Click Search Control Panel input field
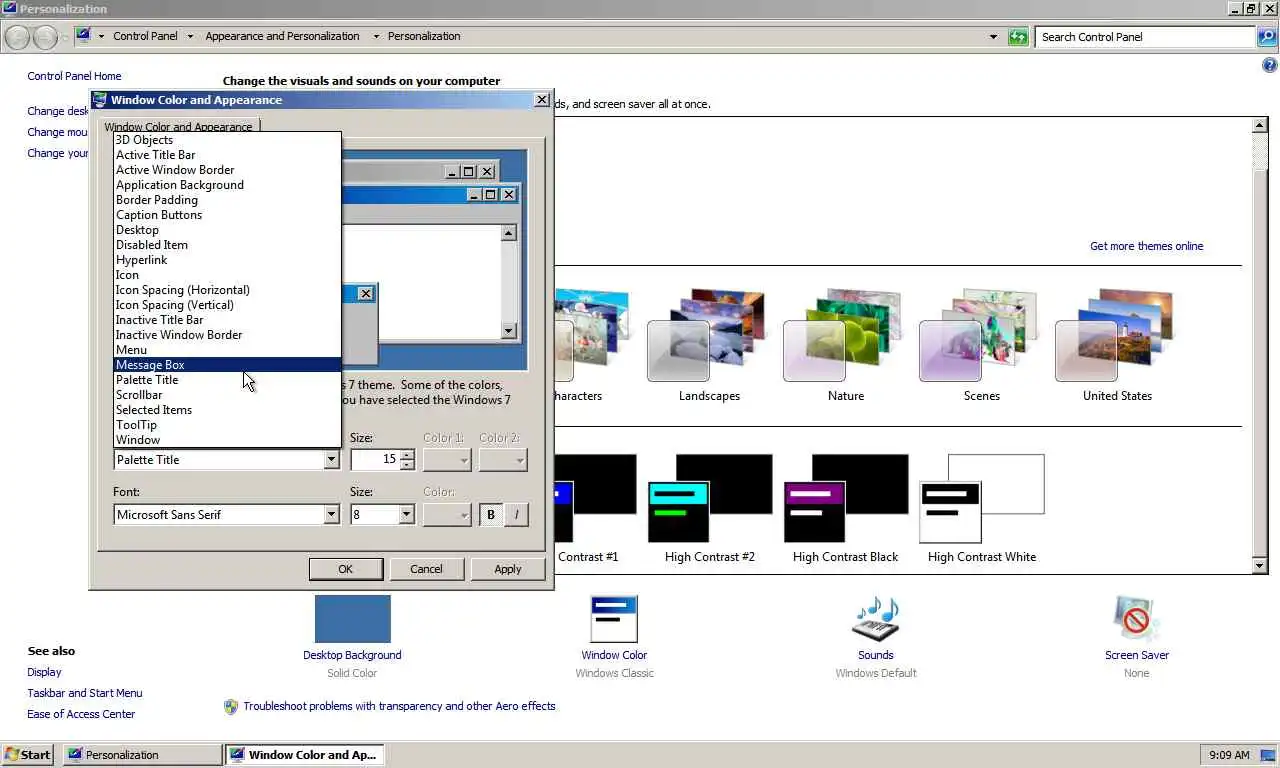Image resolution: width=1280 pixels, height=768 pixels. tap(1144, 37)
